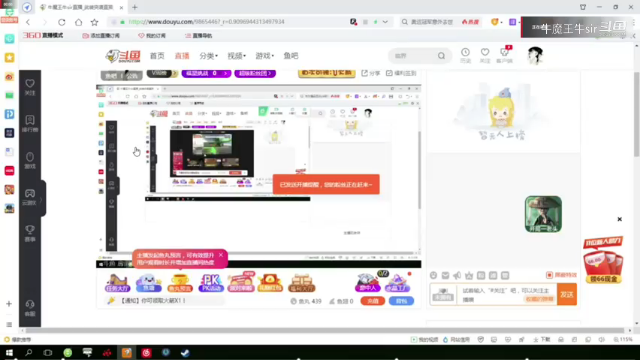
Task: Open the purple 超级粉丝团 banner
Action: [x=255, y=73]
